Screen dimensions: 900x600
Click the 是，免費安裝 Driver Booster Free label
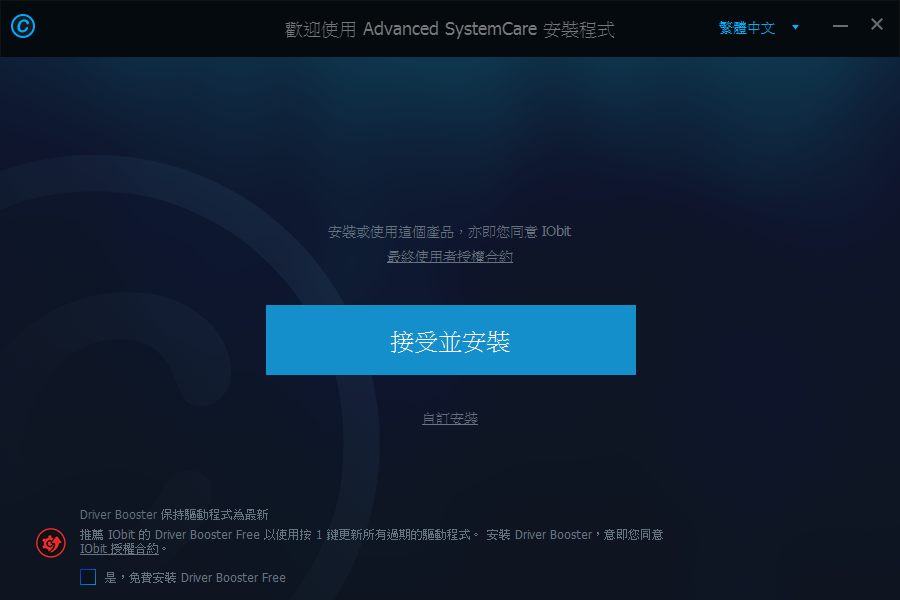click(195, 578)
